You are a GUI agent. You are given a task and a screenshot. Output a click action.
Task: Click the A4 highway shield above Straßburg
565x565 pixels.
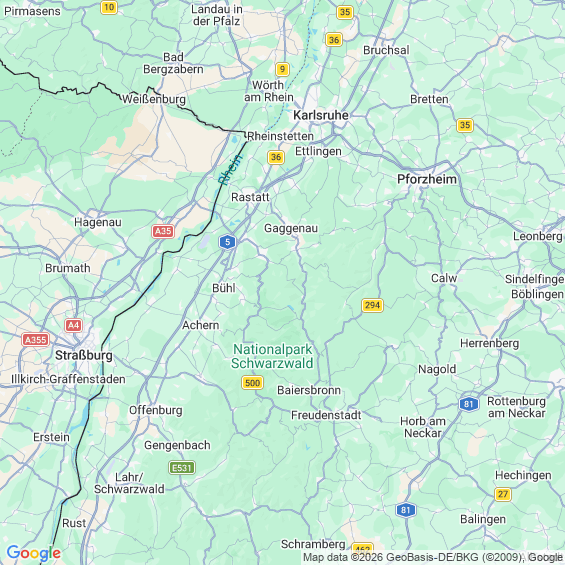pos(74,325)
